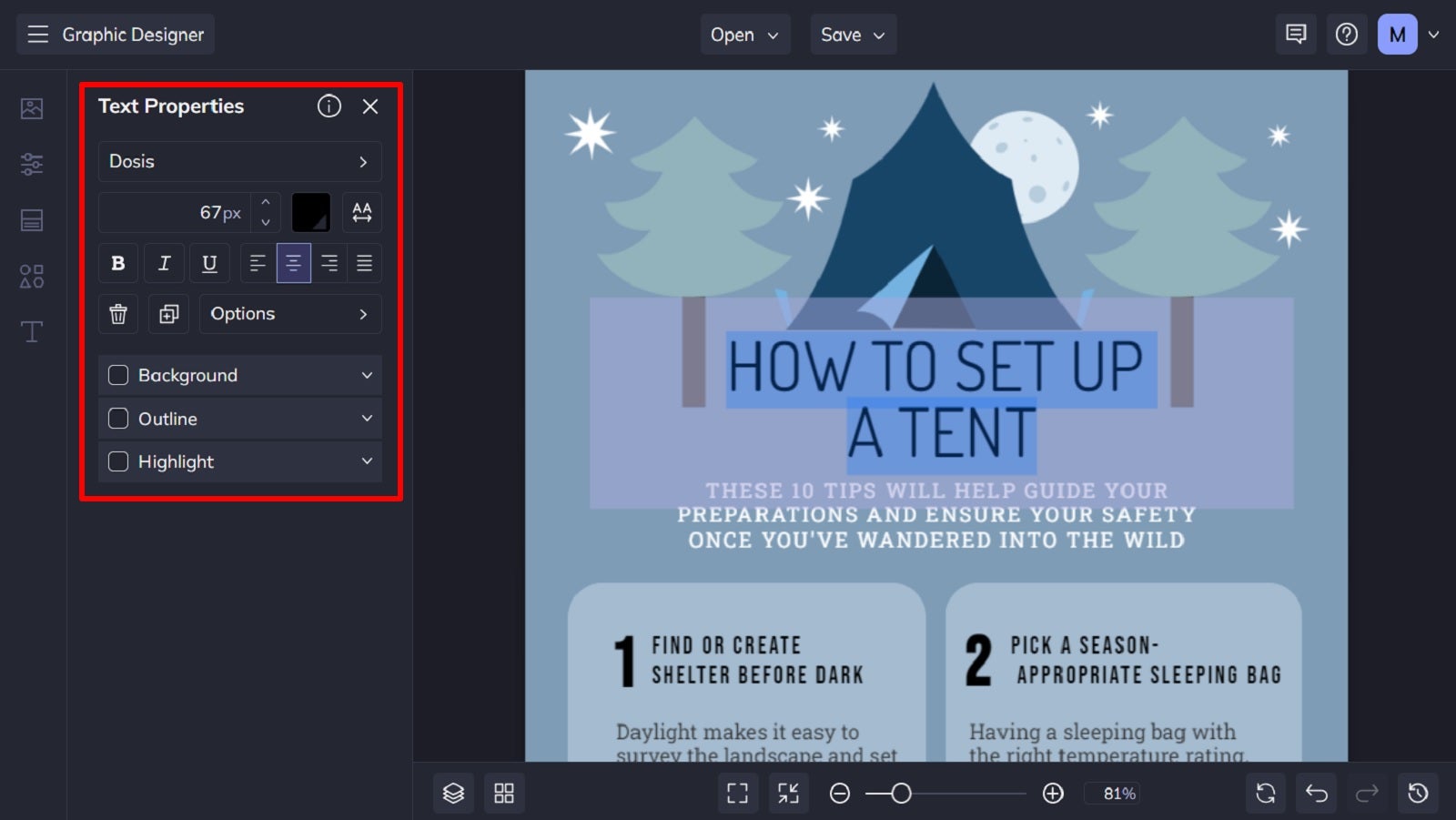Screen dimensions: 1456x820
Task: Select the Shapes tool in the sidebar
Action: coord(32,276)
